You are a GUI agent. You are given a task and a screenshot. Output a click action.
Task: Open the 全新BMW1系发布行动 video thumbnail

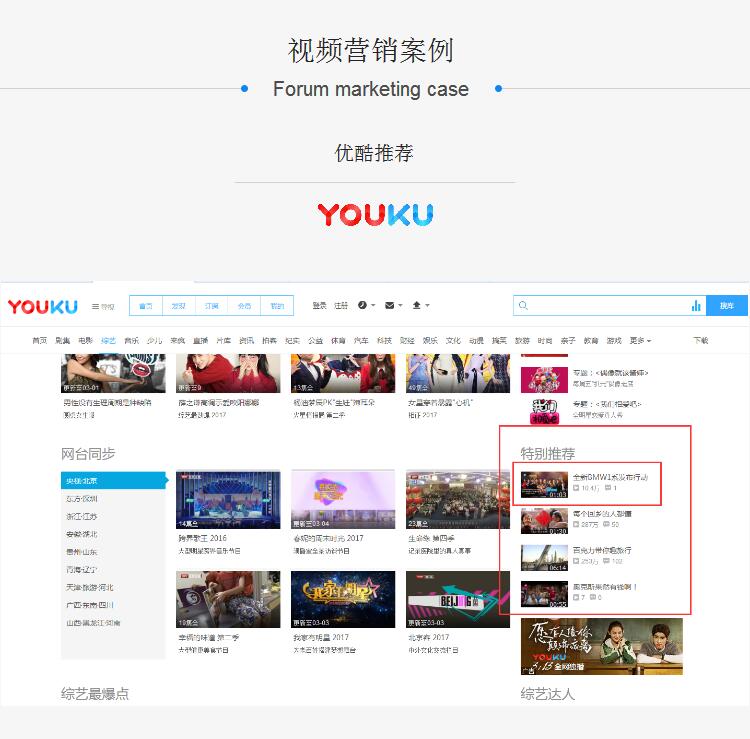(544, 485)
